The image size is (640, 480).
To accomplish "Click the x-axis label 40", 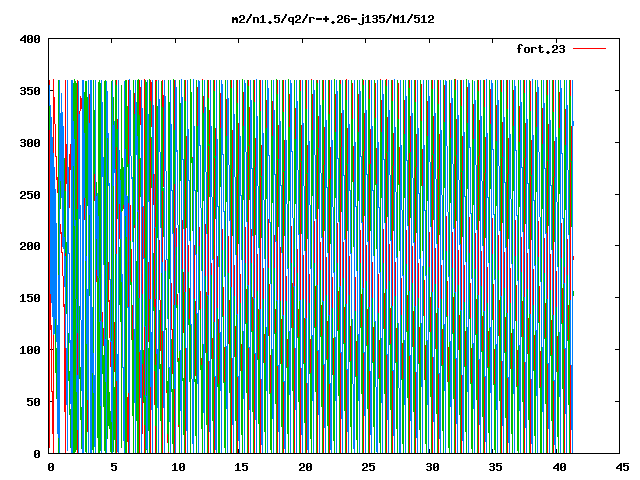I will (x=559, y=467).
